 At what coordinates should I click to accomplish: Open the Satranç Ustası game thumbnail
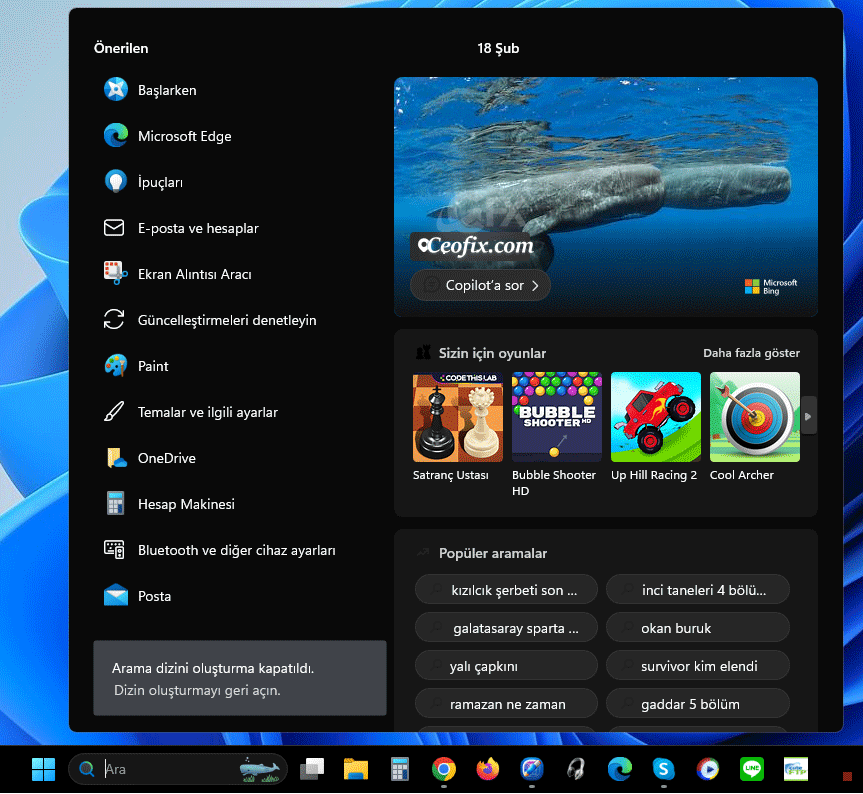(x=457, y=417)
